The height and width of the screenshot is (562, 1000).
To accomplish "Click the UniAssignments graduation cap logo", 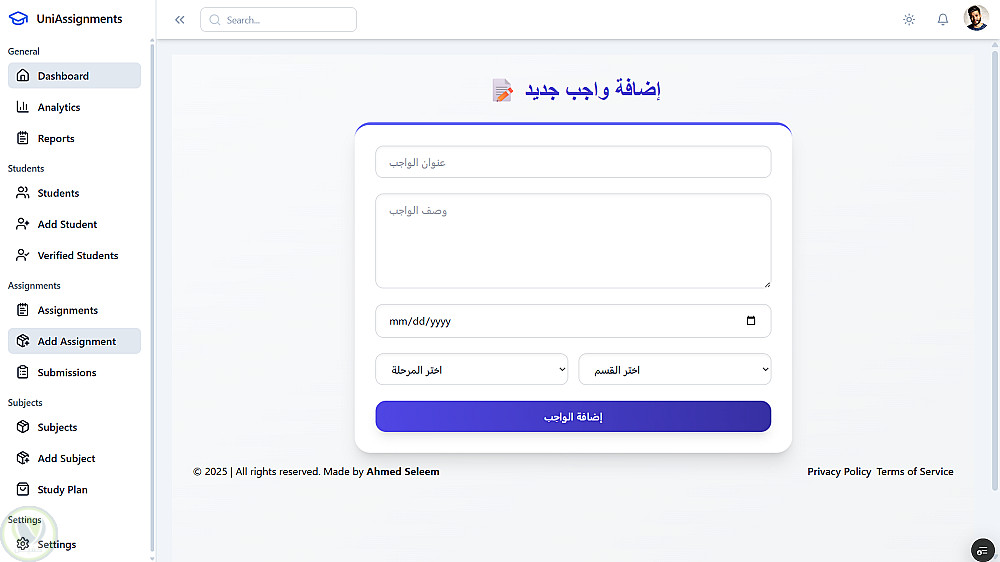I will pyautogui.click(x=18, y=19).
